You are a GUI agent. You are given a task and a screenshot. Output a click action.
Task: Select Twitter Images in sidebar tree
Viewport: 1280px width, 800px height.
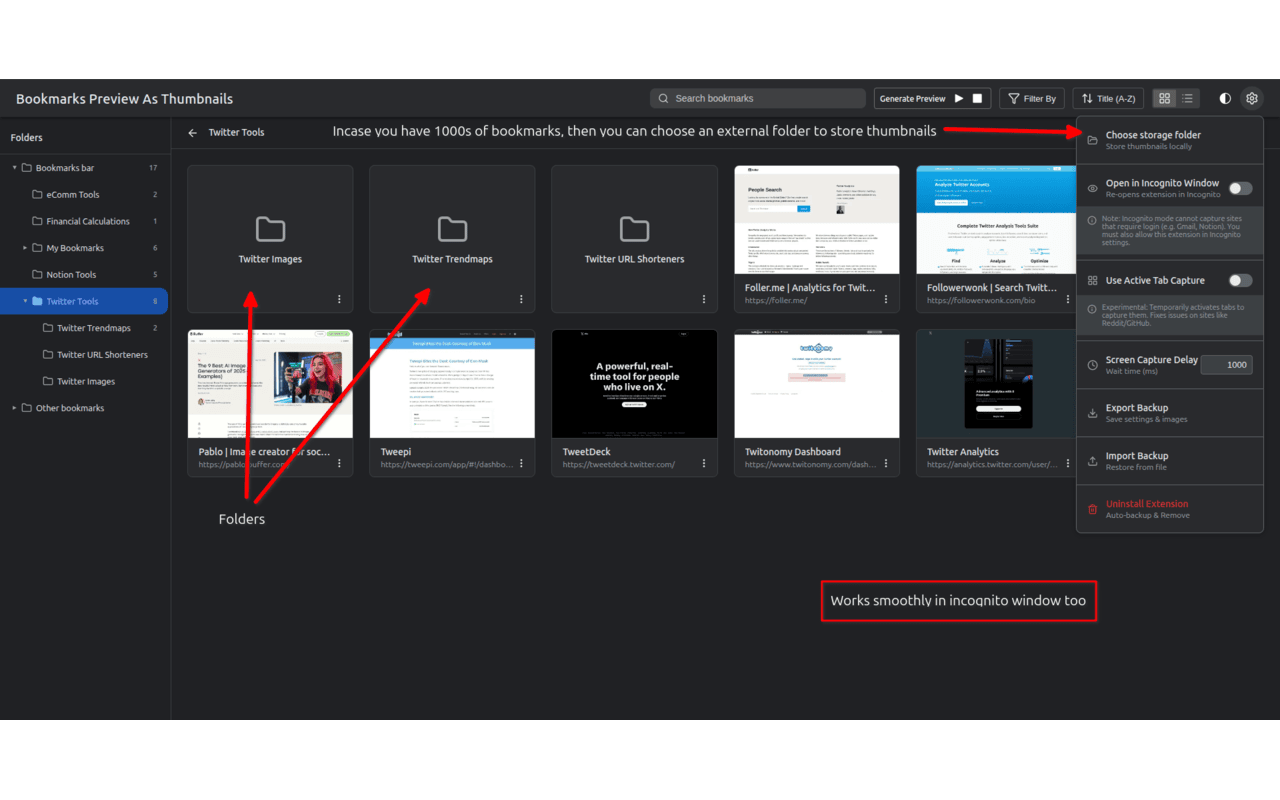click(84, 381)
